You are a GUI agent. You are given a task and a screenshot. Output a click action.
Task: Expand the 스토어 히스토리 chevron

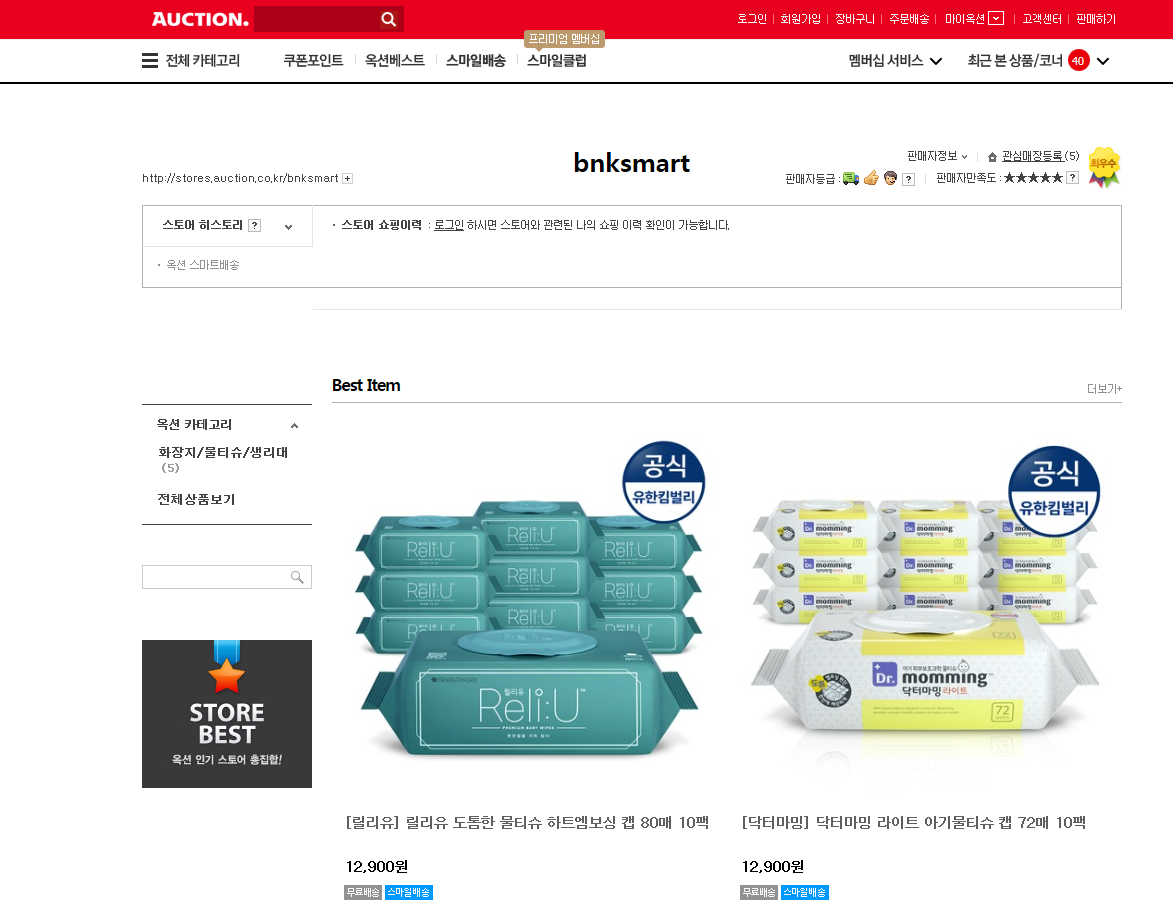point(288,227)
